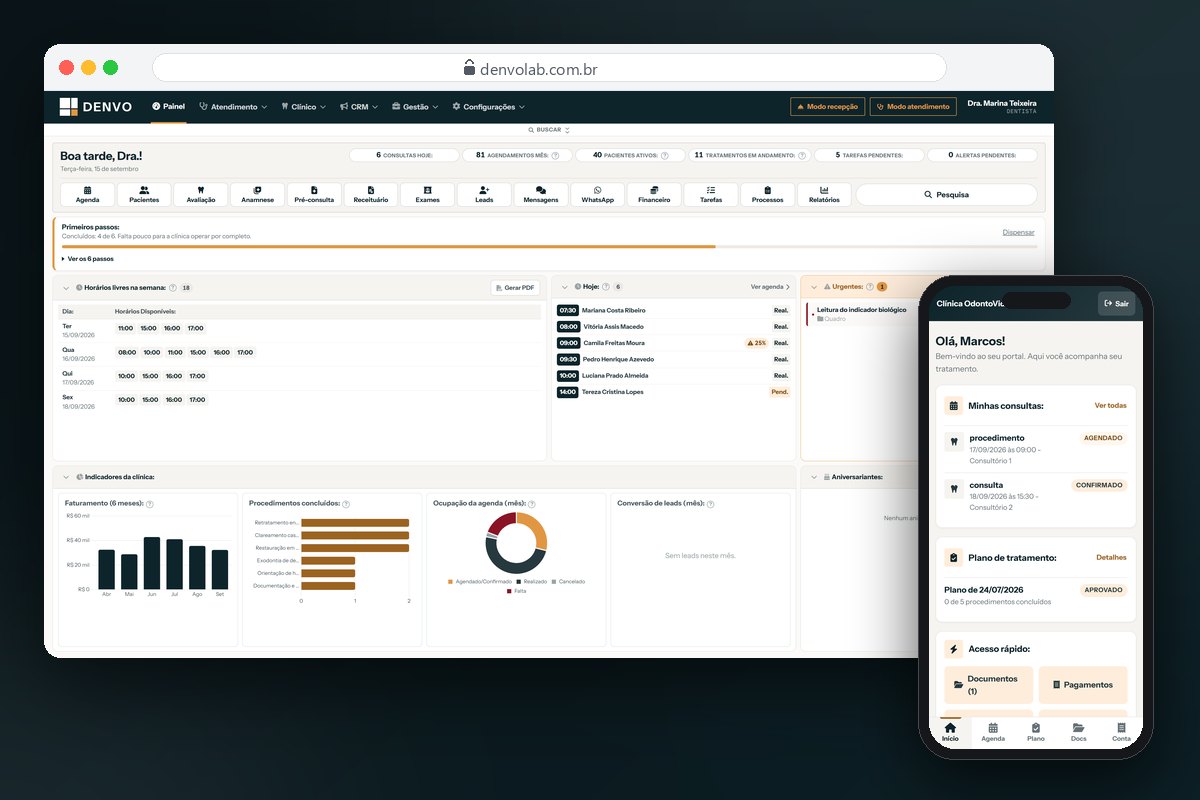Click the Pesquisa search field
This screenshot has width=1200, height=800.
click(x=946, y=195)
